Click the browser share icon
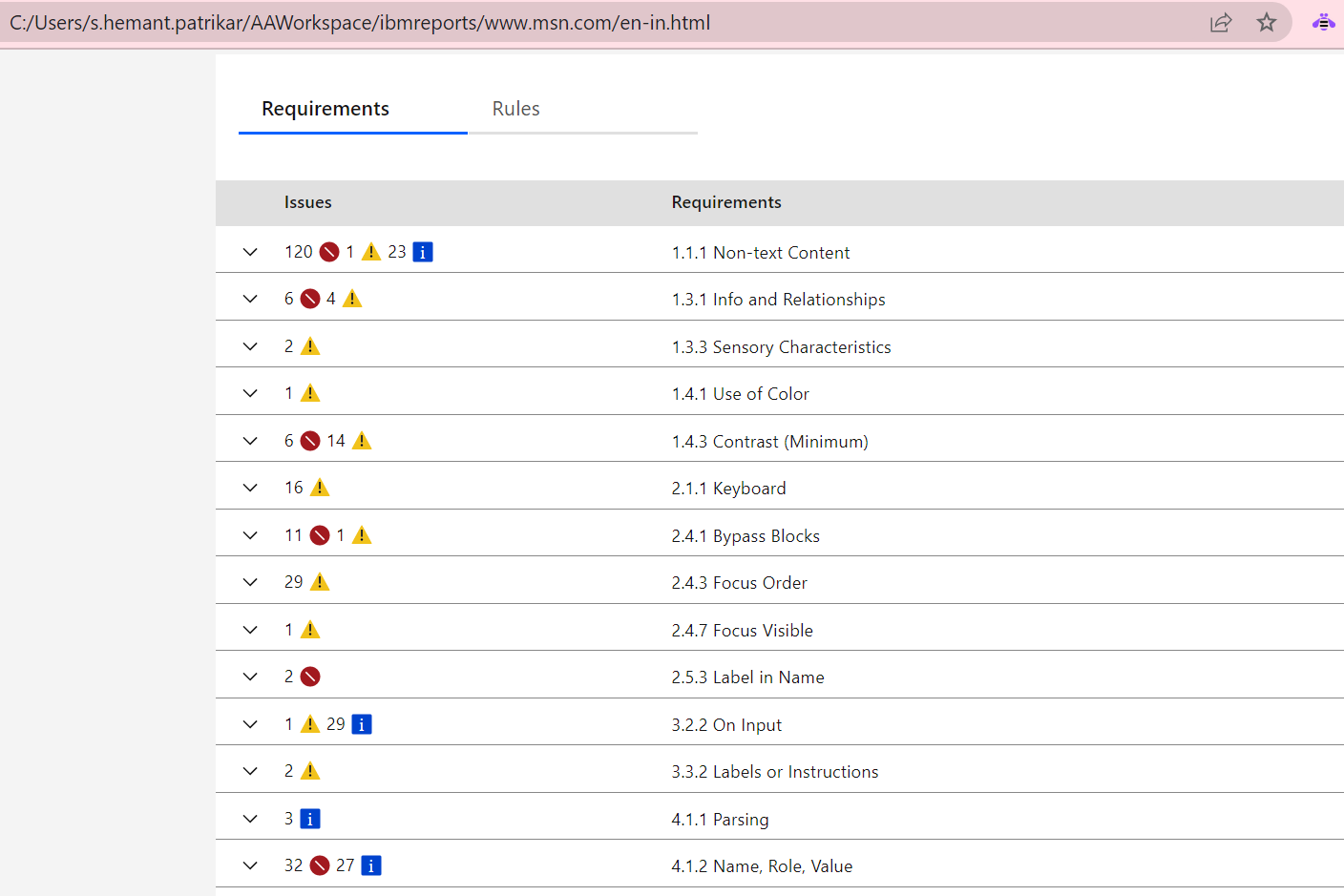 pyautogui.click(x=1221, y=21)
